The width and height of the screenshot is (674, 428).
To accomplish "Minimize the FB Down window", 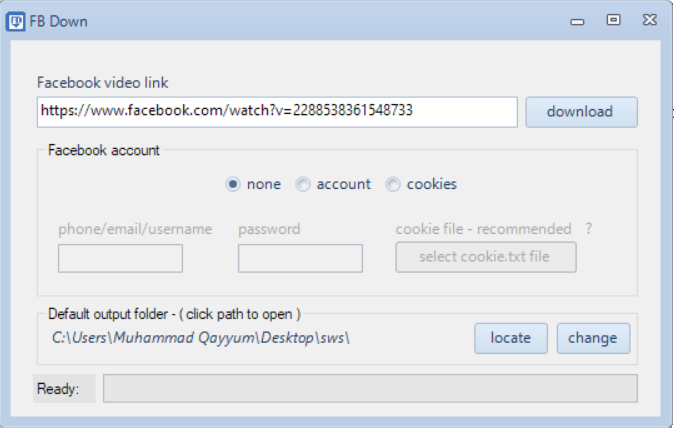I will pyautogui.click(x=577, y=21).
